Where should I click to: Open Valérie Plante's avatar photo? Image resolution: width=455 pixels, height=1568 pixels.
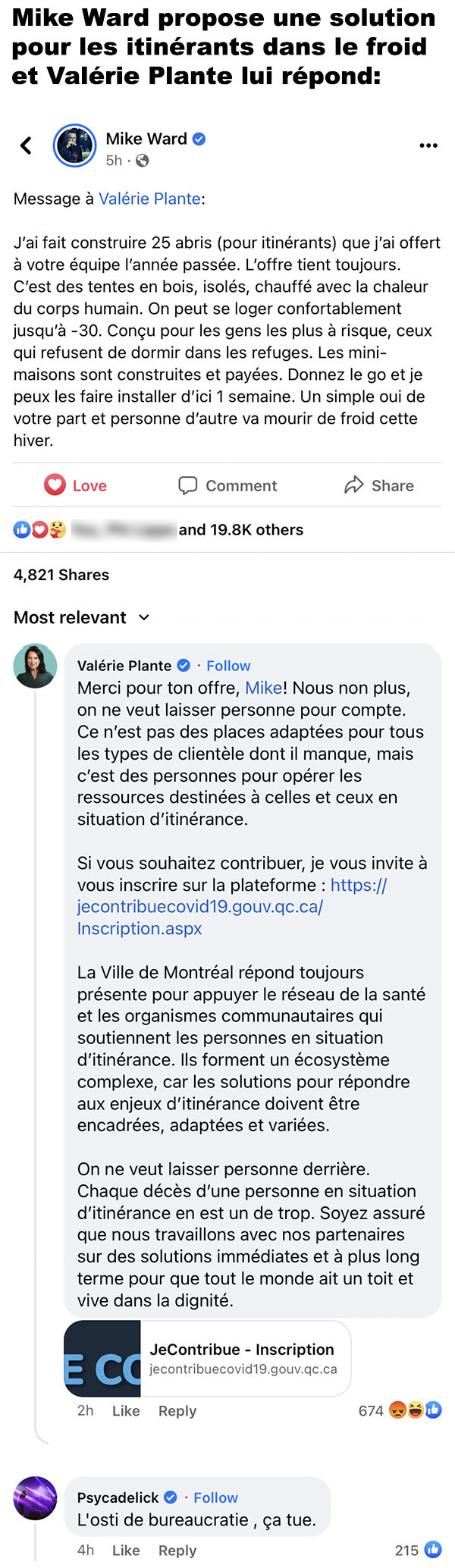click(35, 666)
